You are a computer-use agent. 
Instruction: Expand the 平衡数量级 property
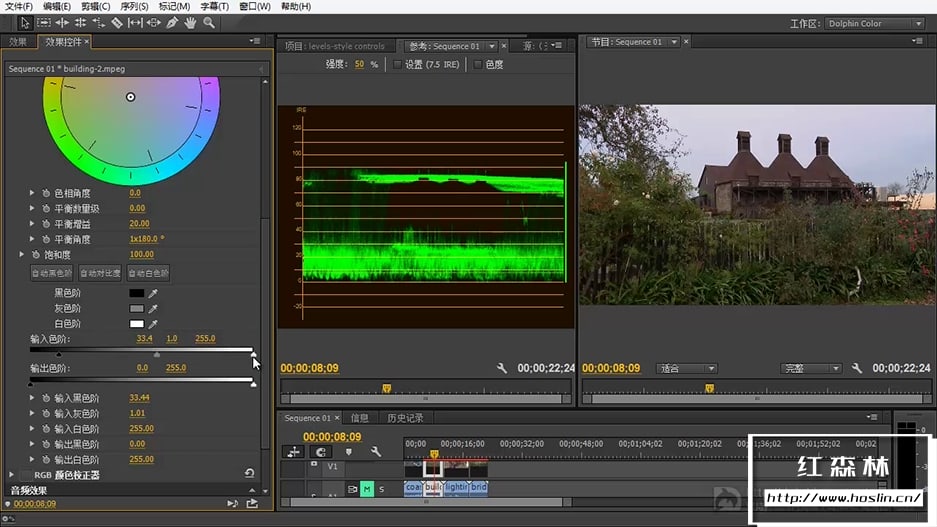[x=32, y=209]
